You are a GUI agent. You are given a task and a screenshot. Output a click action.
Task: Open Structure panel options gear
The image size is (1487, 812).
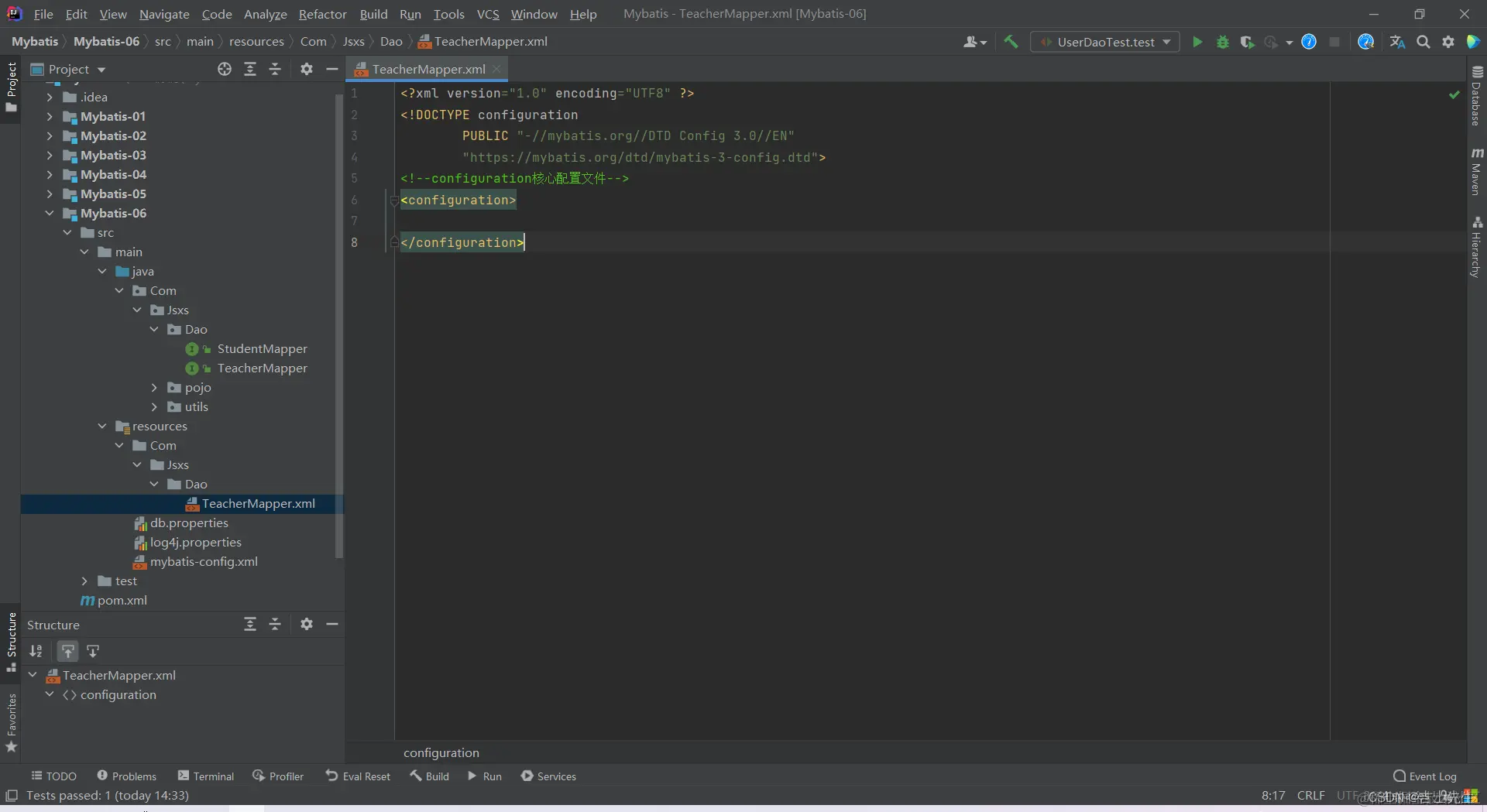tap(307, 624)
